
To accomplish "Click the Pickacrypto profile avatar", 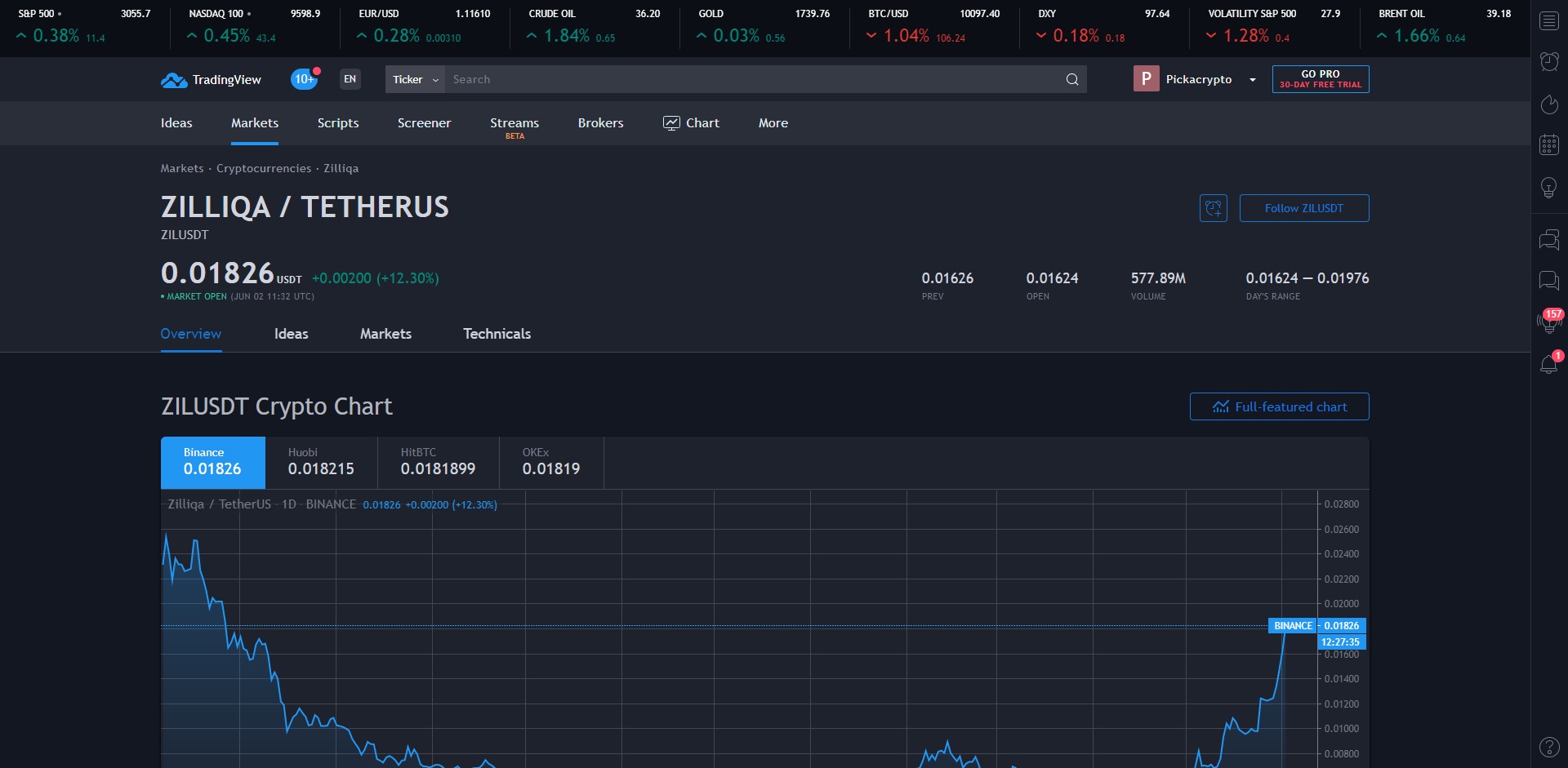I will [x=1146, y=79].
